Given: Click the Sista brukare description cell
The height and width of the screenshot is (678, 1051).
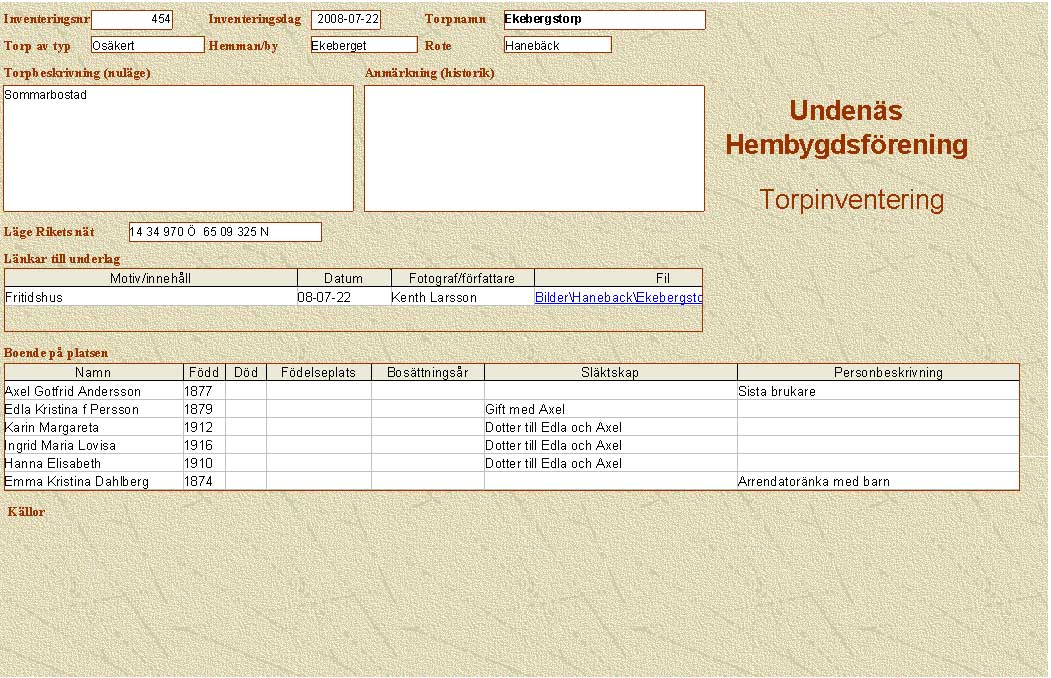Looking at the screenshot, I should coord(878,391).
